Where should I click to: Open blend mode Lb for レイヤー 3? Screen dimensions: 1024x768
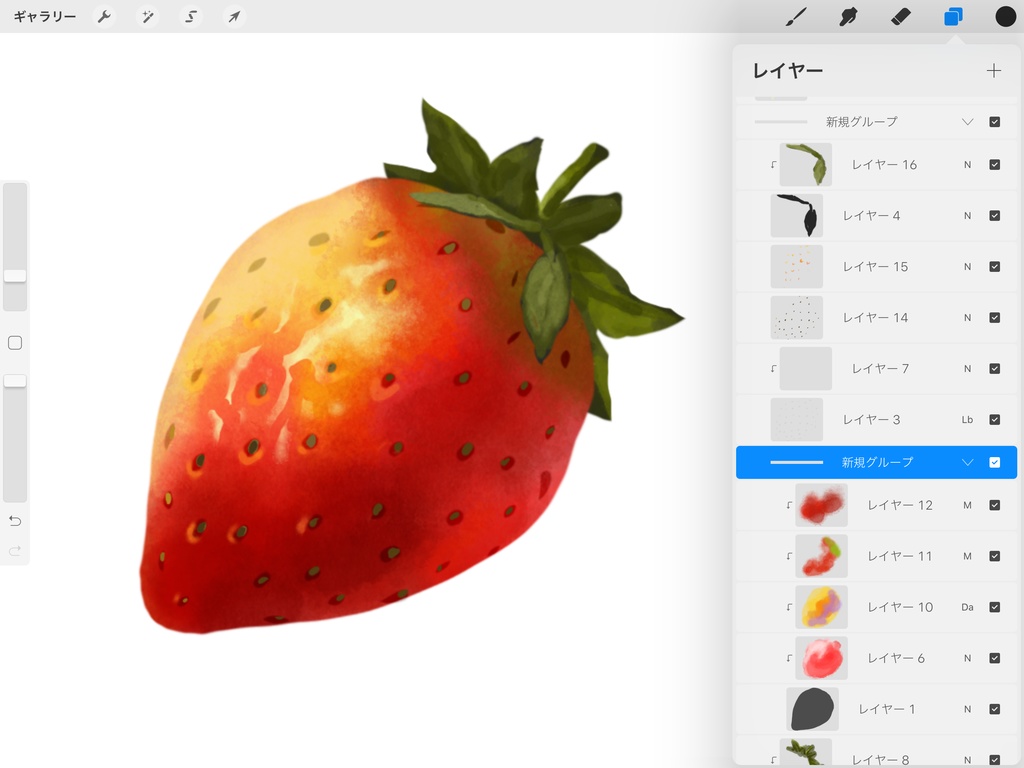[x=967, y=420]
